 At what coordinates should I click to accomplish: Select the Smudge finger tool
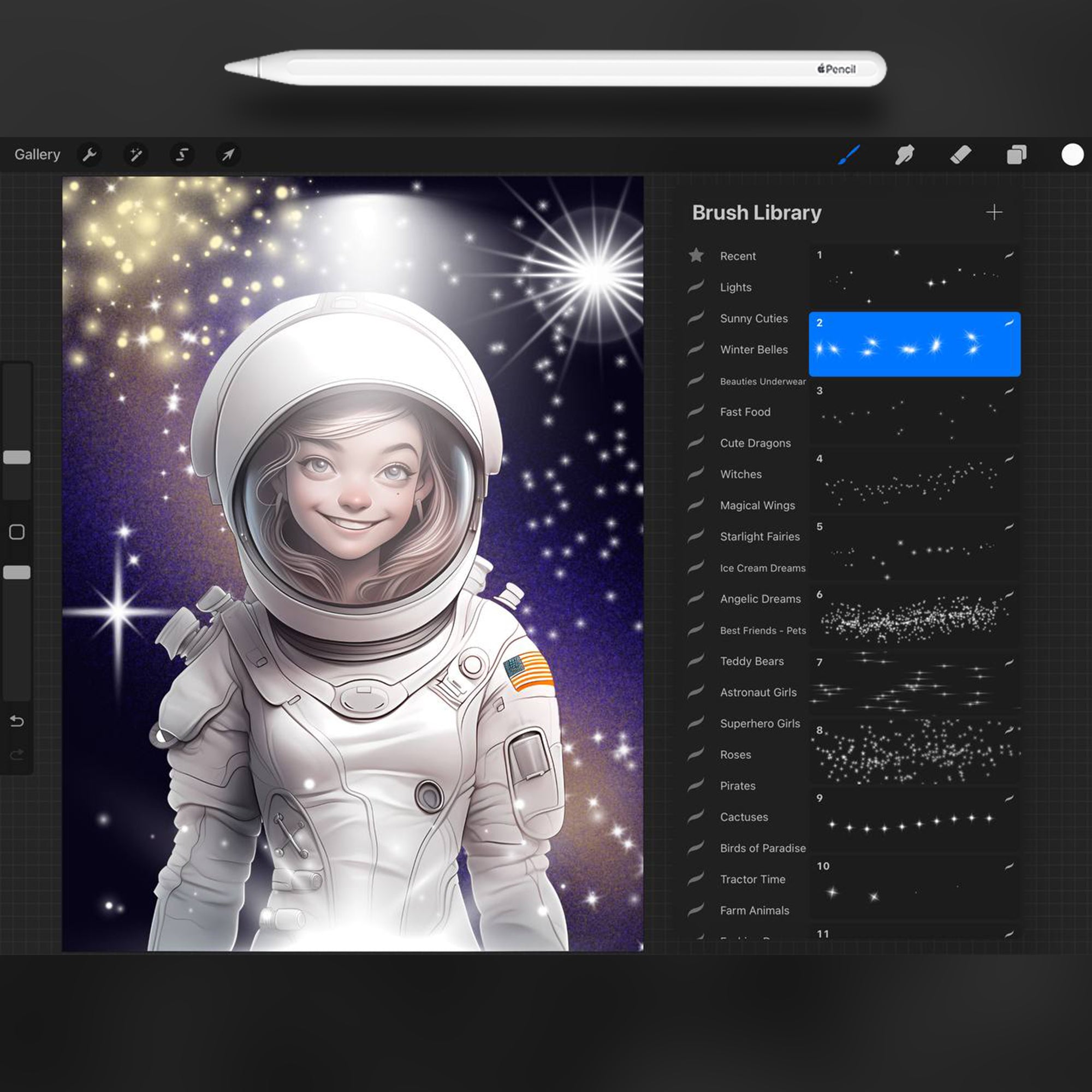coord(904,155)
